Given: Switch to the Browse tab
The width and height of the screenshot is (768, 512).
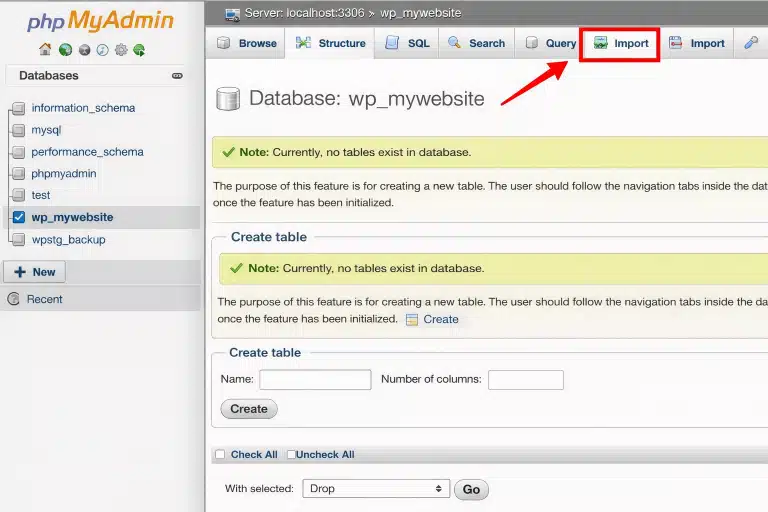Looking at the screenshot, I should click(247, 43).
